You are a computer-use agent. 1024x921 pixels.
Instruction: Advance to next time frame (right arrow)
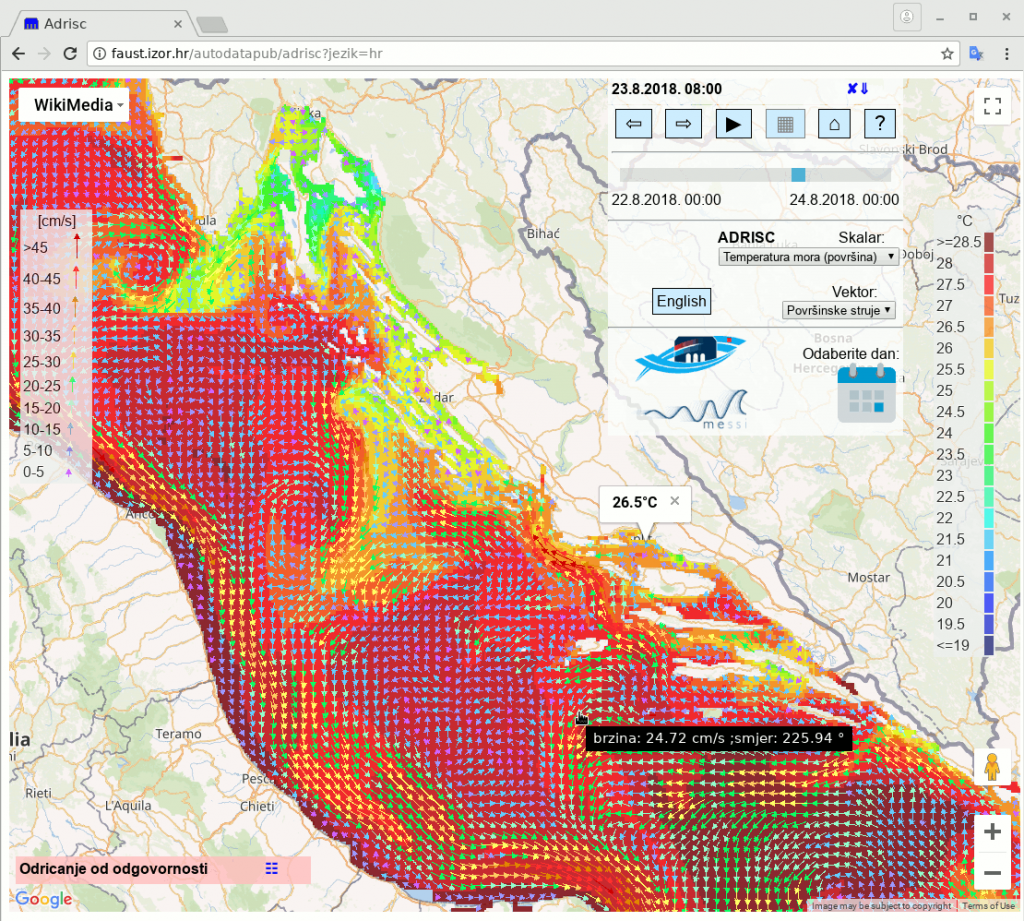coord(683,124)
